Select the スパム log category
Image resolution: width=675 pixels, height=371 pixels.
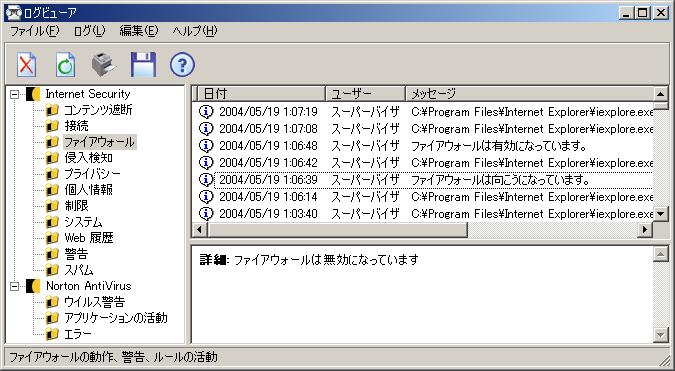(x=79, y=270)
